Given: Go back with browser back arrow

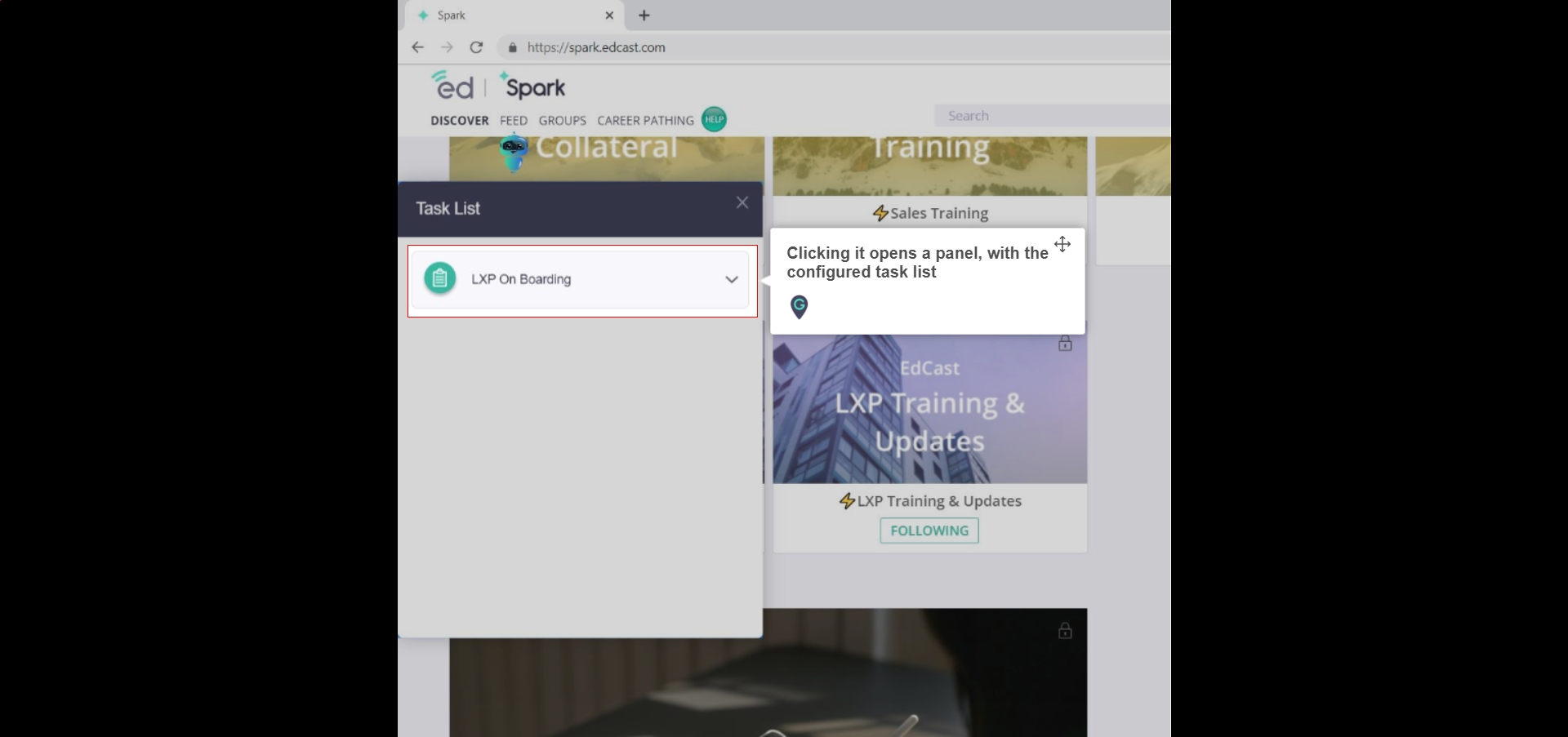Looking at the screenshot, I should click(417, 47).
